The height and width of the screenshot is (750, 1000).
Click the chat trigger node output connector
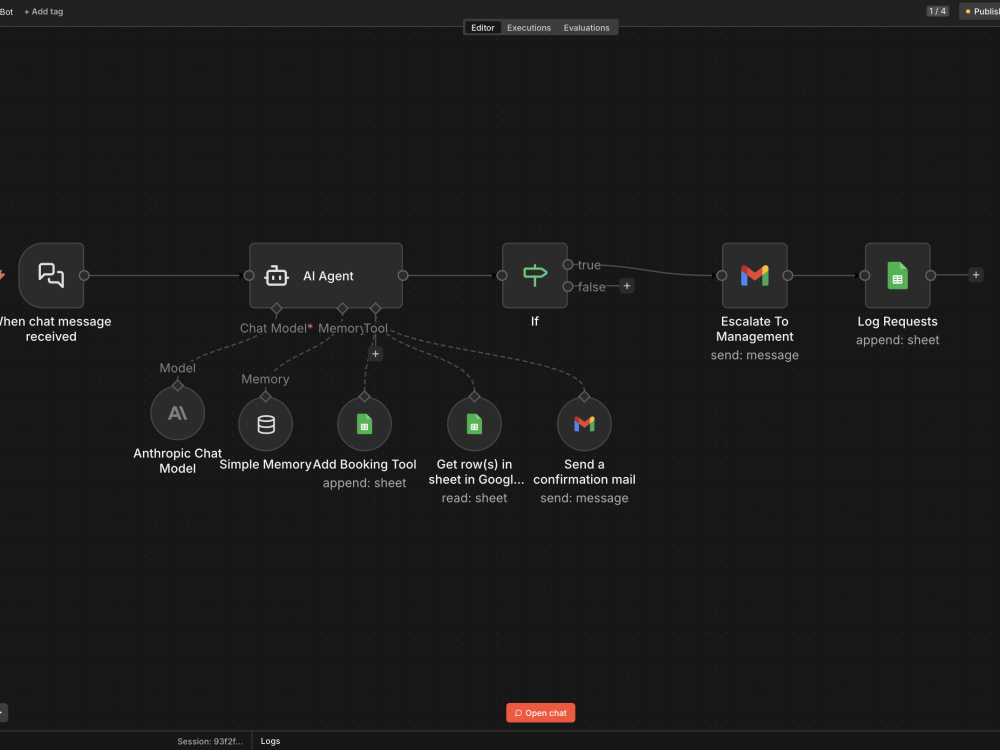84,276
